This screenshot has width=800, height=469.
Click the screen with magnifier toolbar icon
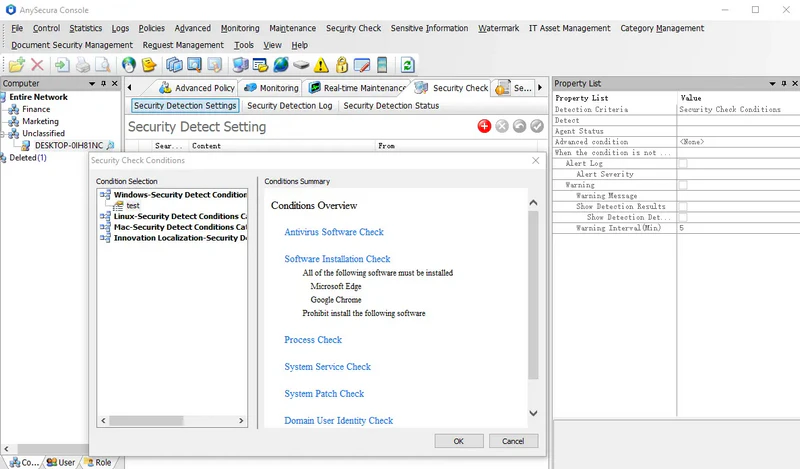click(x=194, y=65)
